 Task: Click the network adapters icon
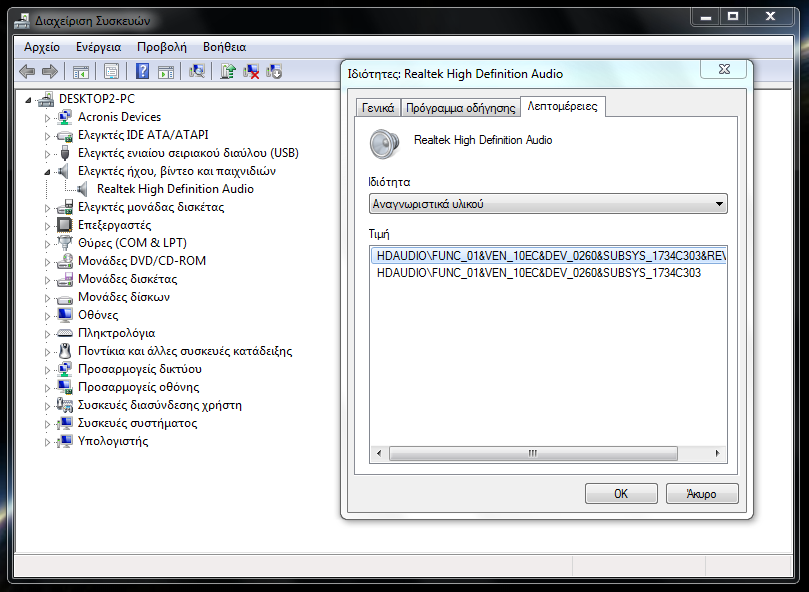click(64, 369)
